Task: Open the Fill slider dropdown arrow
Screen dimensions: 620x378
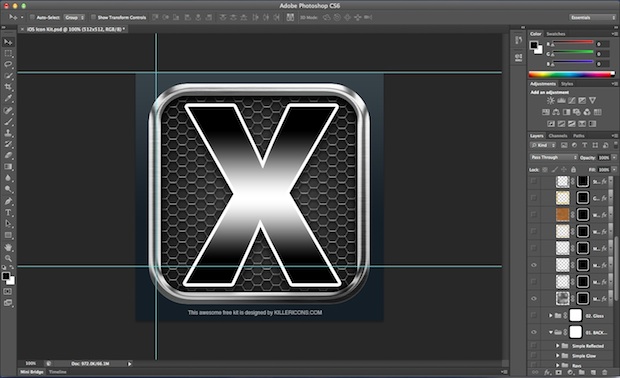Action: coord(614,170)
